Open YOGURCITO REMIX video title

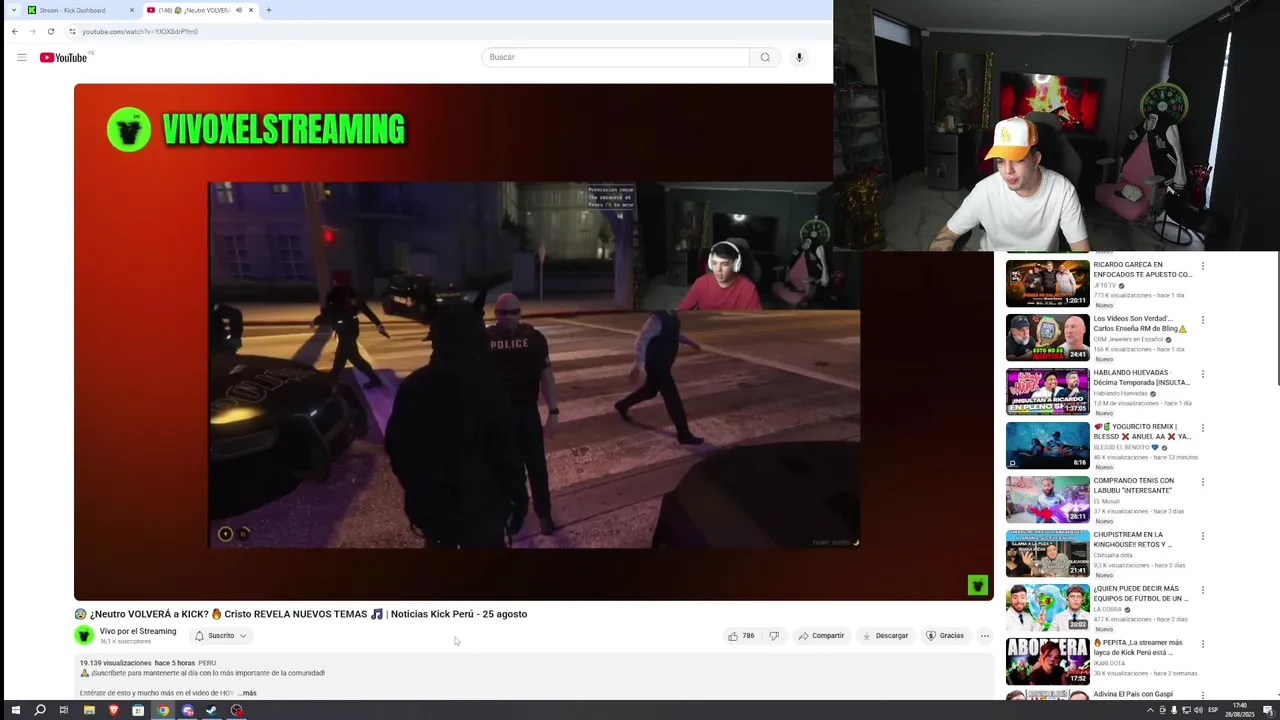pyautogui.click(x=1142, y=432)
